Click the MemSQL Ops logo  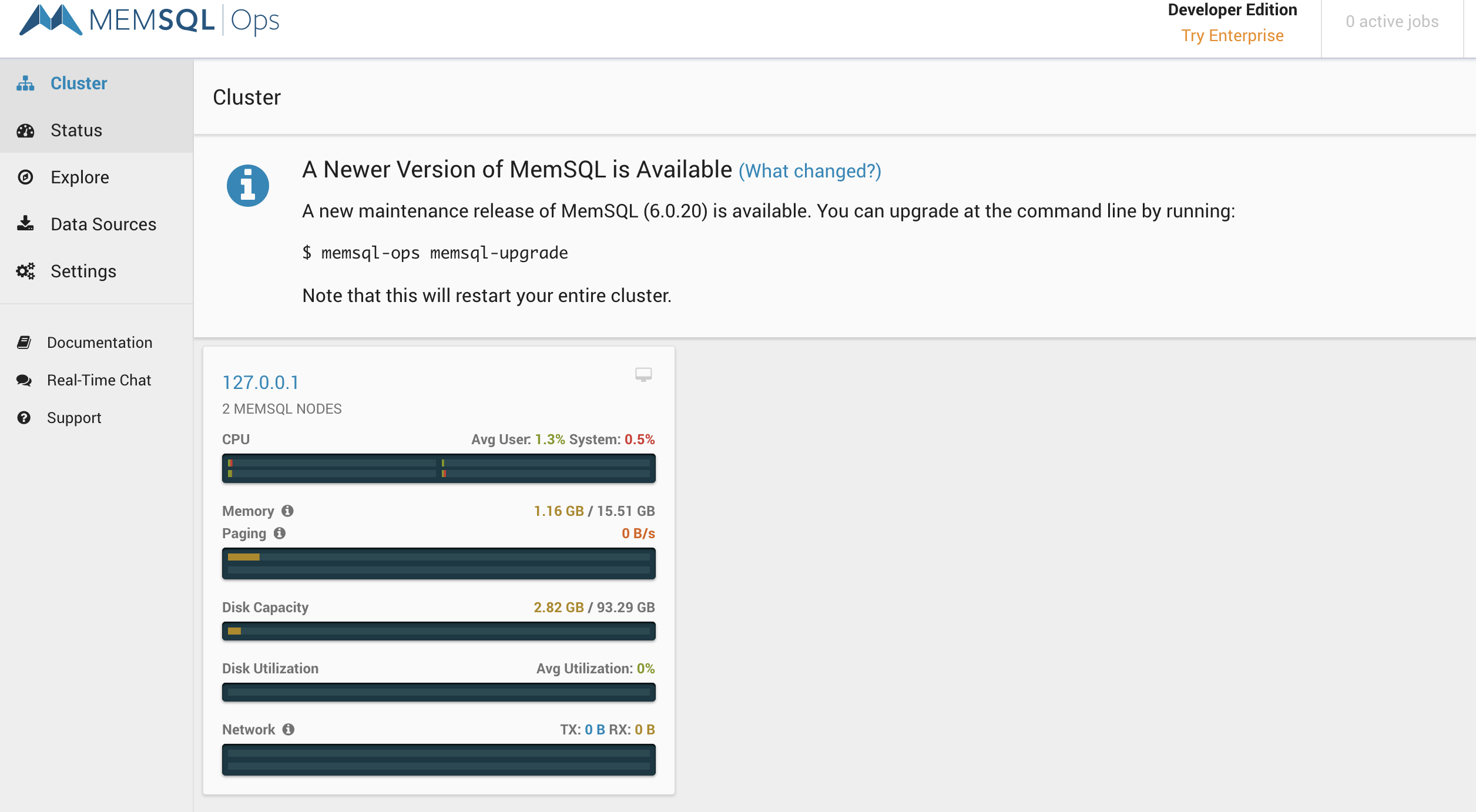click(149, 21)
